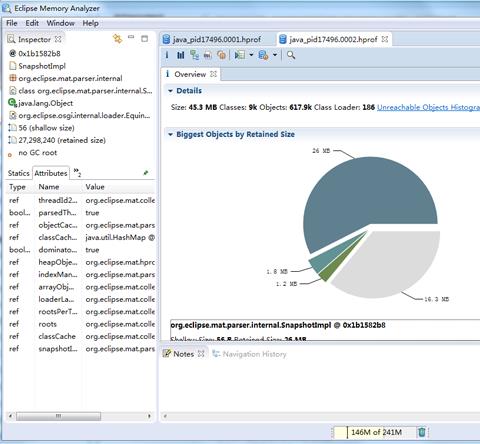Screen dimensions: 480x444
Task: Click the Run Garbage Collector trash icon
Action: (x=422, y=432)
